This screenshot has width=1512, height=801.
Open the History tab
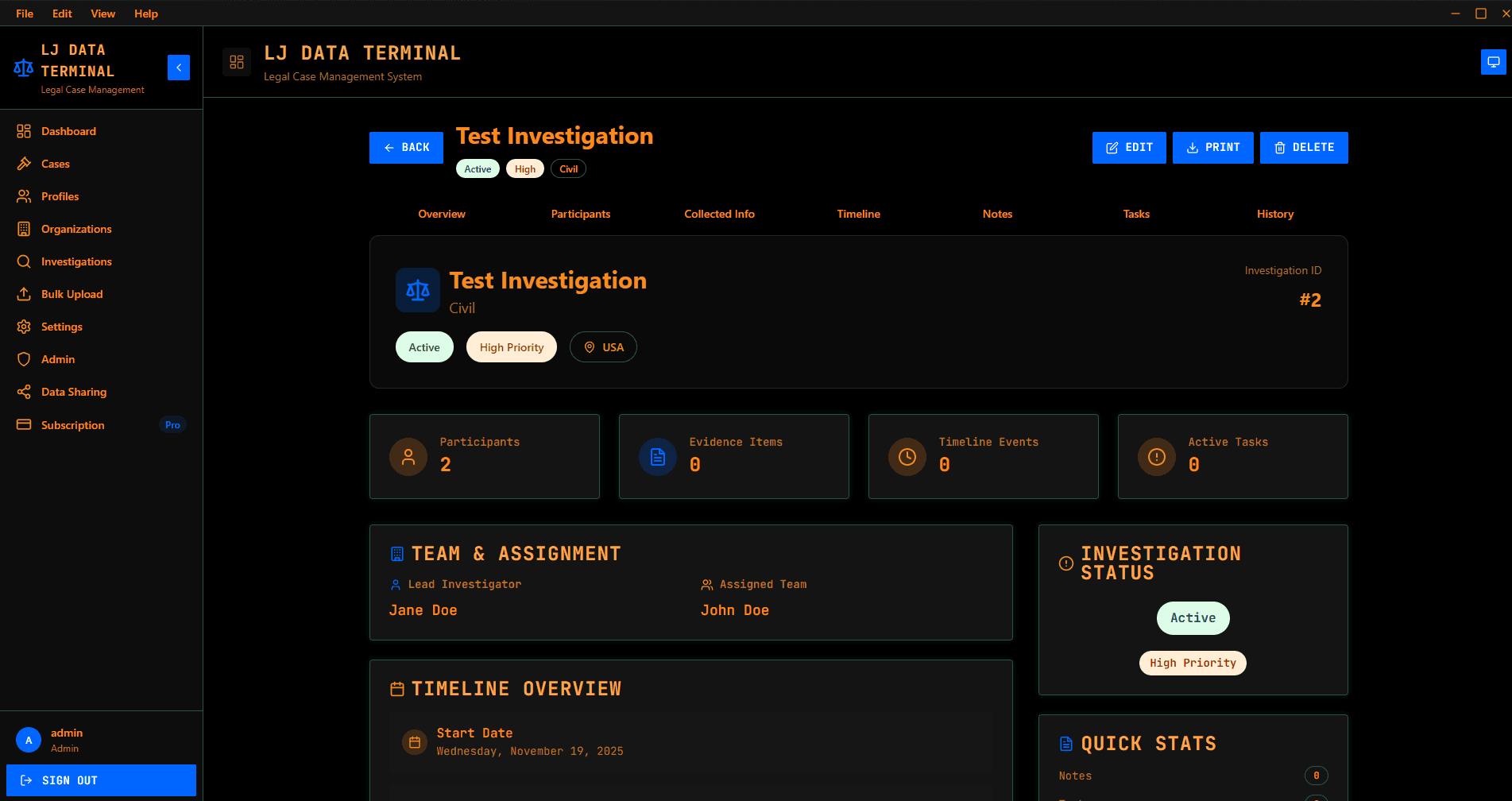click(x=1274, y=214)
